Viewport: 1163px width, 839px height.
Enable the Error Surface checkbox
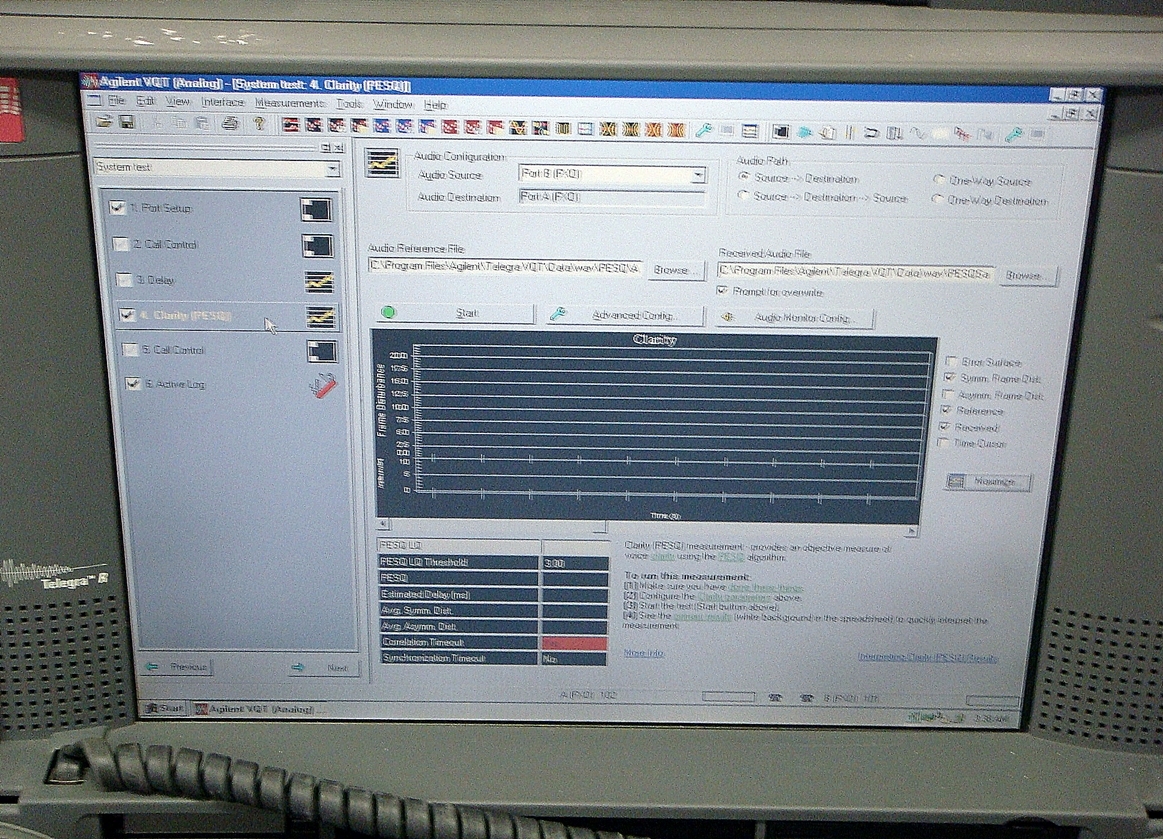(x=951, y=361)
